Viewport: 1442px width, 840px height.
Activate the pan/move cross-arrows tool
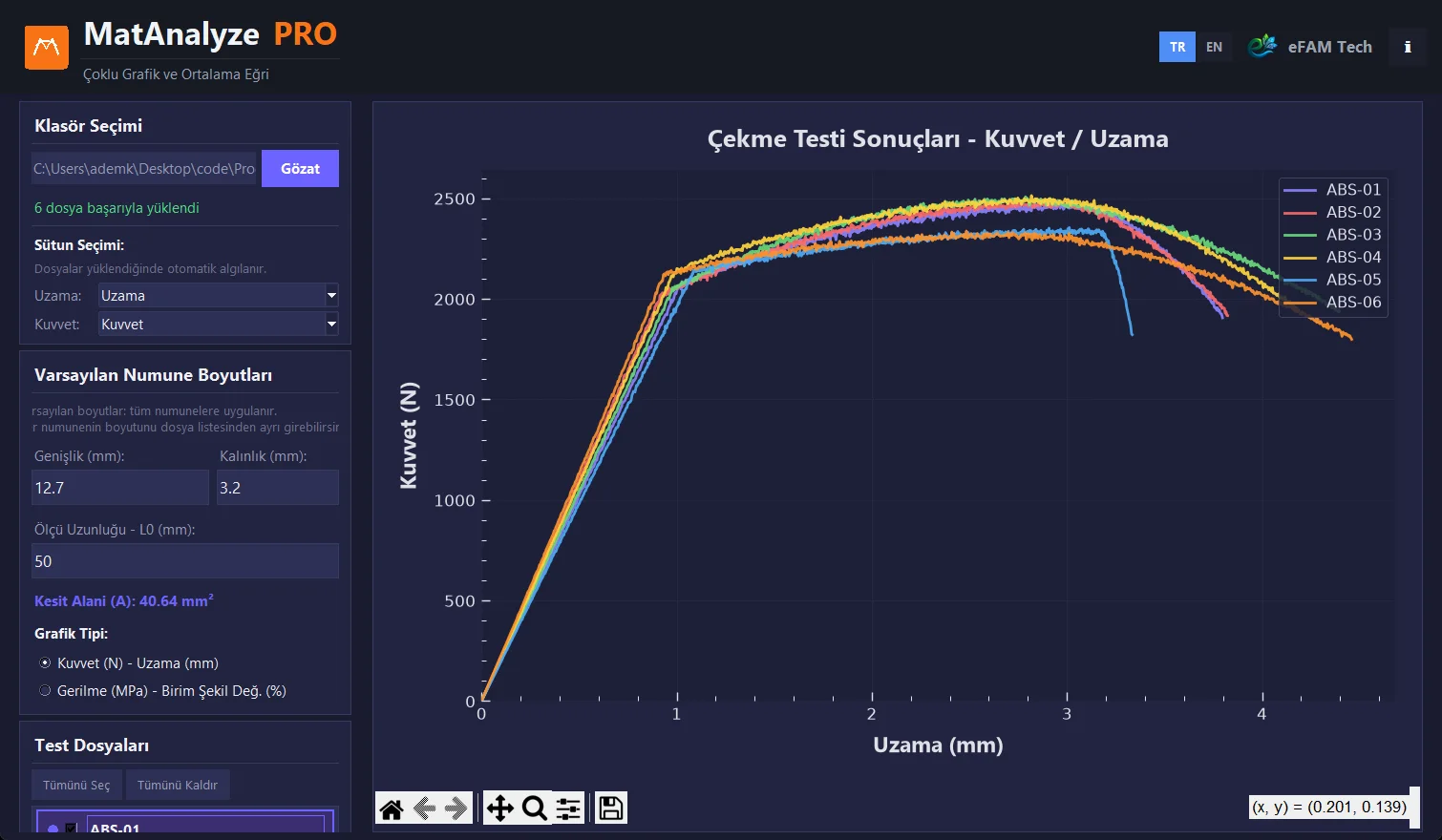click(500, 809)
